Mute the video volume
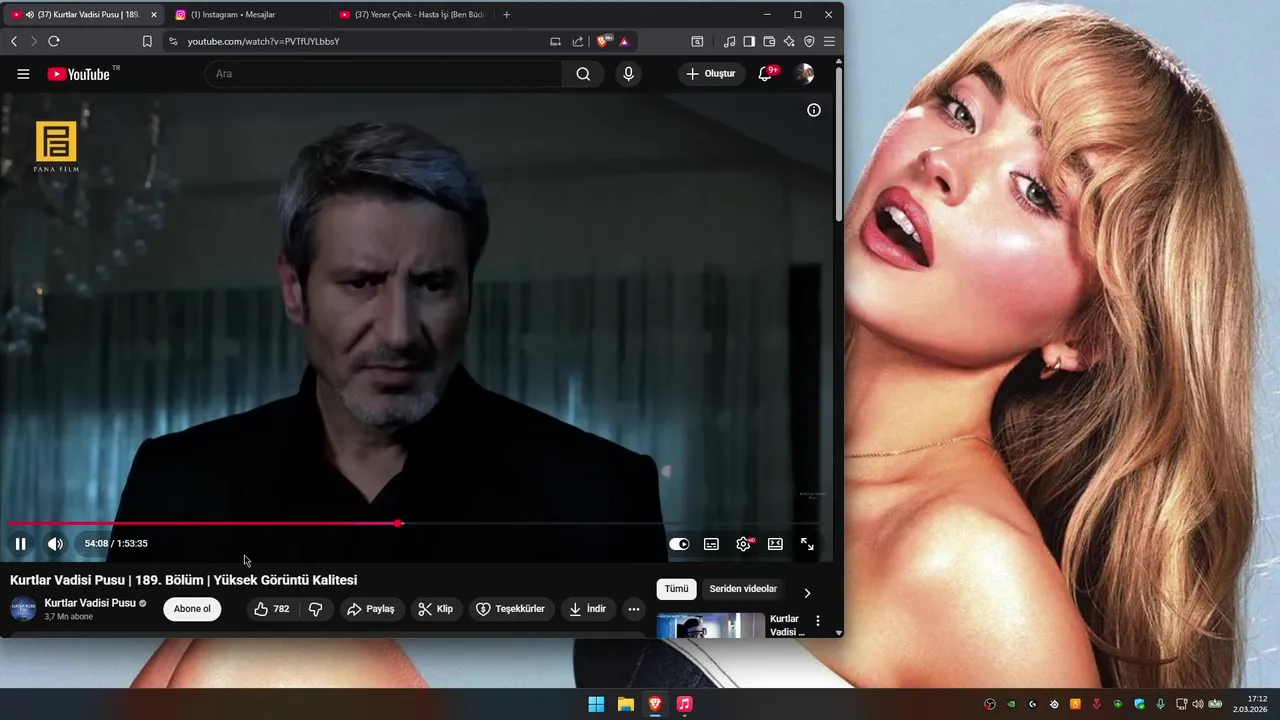The width and height of the screenshot is (1280, 720). tap(55, 544)
